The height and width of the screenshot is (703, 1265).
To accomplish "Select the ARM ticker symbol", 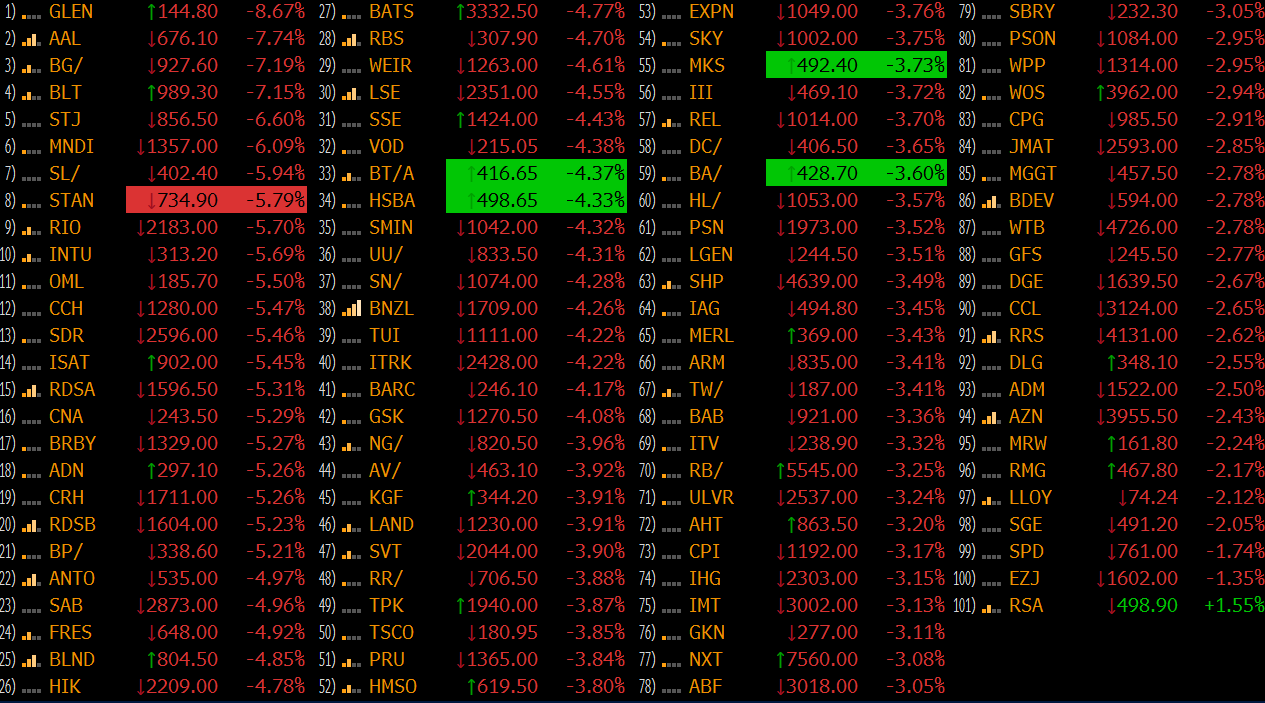I will coord(707,362).
